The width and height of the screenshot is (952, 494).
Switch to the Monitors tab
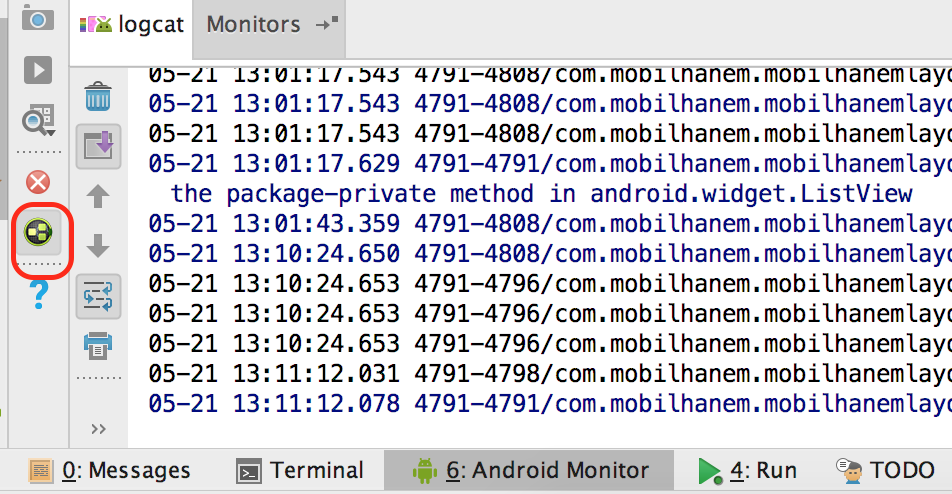253,25
